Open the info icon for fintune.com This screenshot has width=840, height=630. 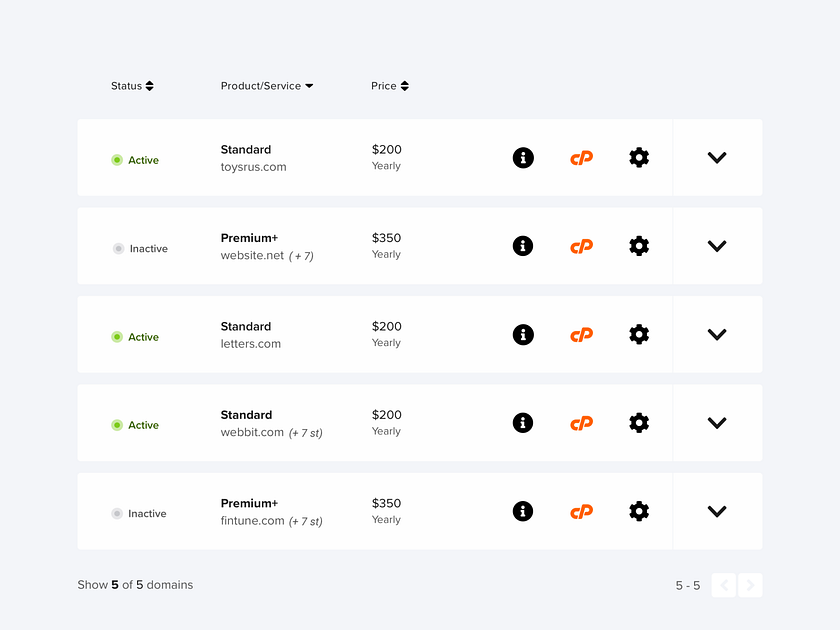(x=523, y=511)
